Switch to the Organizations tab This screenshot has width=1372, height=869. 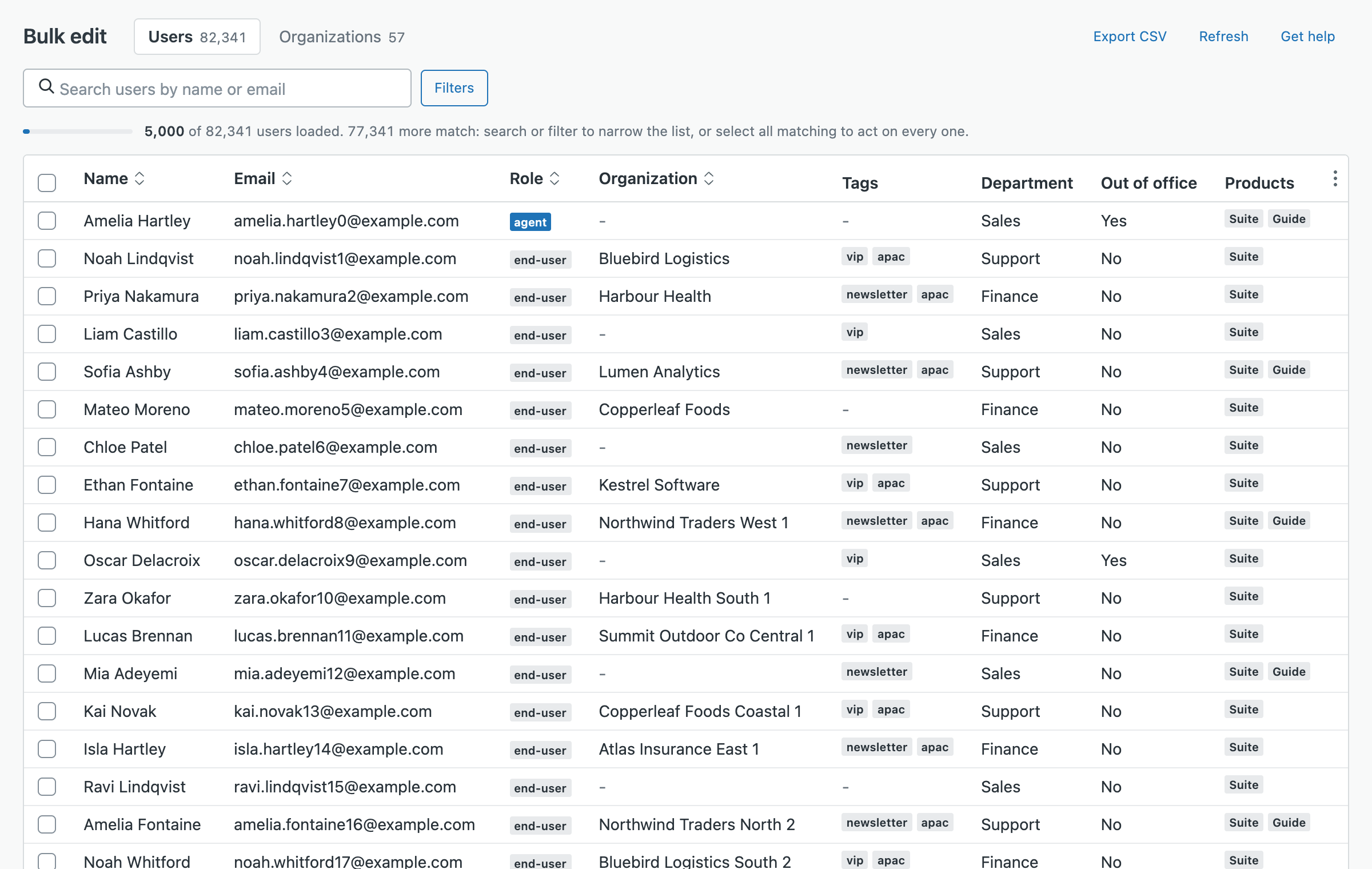(x=342, y=37)
